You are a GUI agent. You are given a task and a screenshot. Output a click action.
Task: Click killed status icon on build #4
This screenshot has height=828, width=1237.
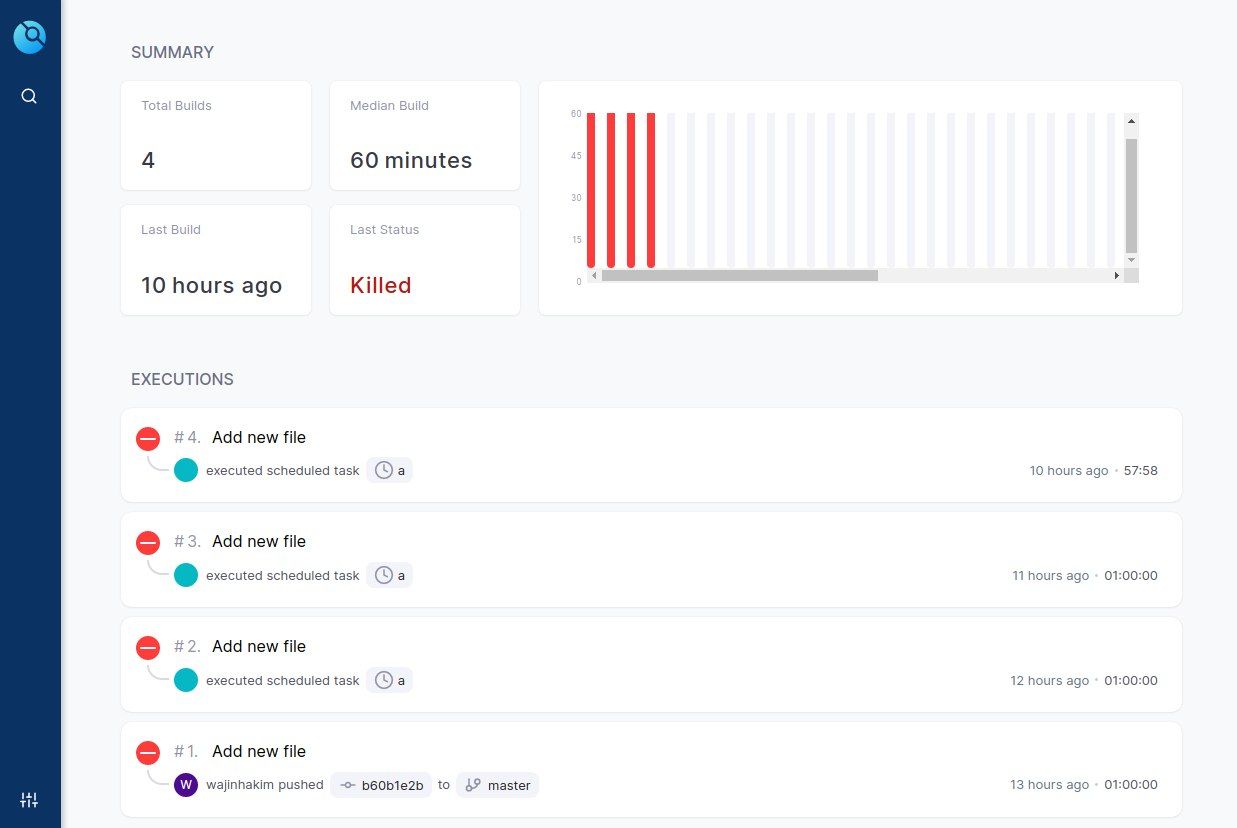[148, 439]
